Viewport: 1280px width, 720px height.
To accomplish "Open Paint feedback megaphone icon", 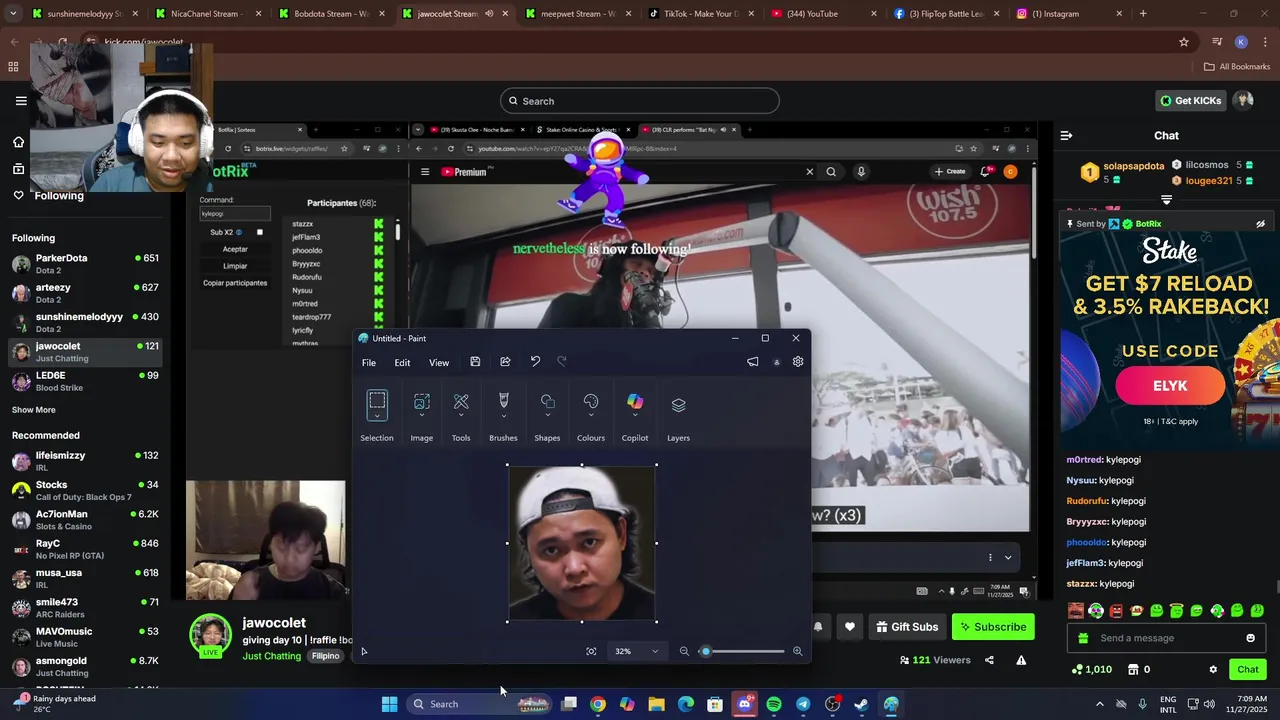I will coord(753,362).
